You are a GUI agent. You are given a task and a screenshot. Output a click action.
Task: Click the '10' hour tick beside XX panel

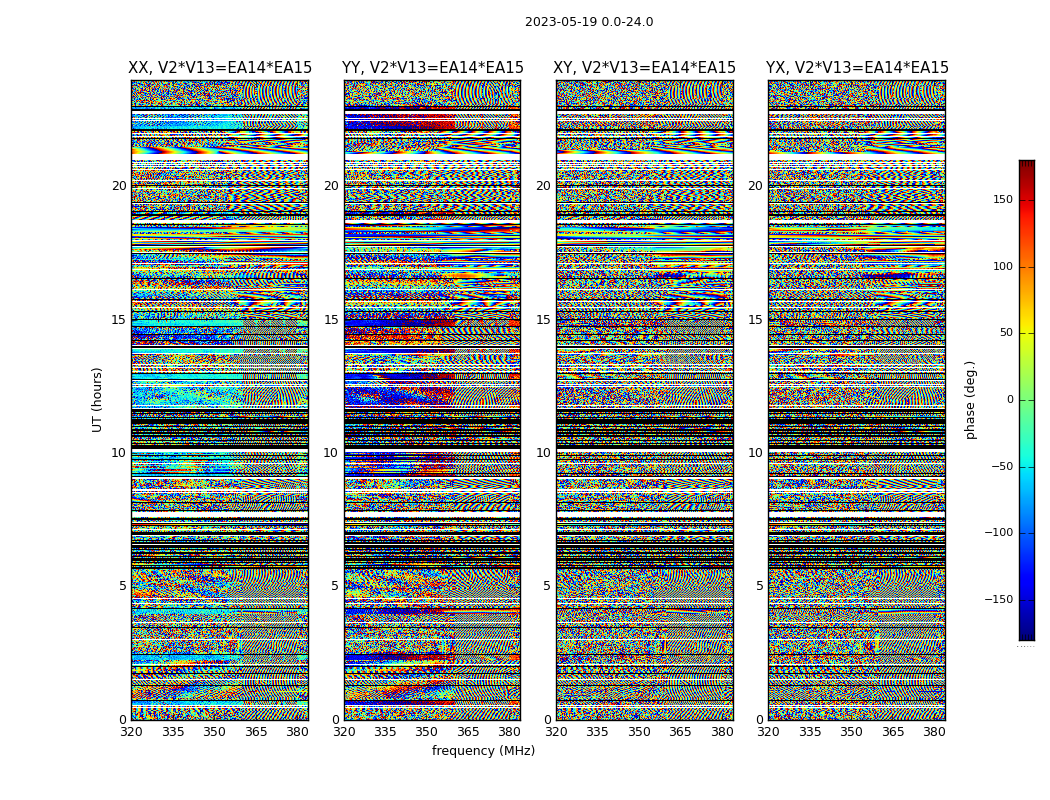click(119, 453)
